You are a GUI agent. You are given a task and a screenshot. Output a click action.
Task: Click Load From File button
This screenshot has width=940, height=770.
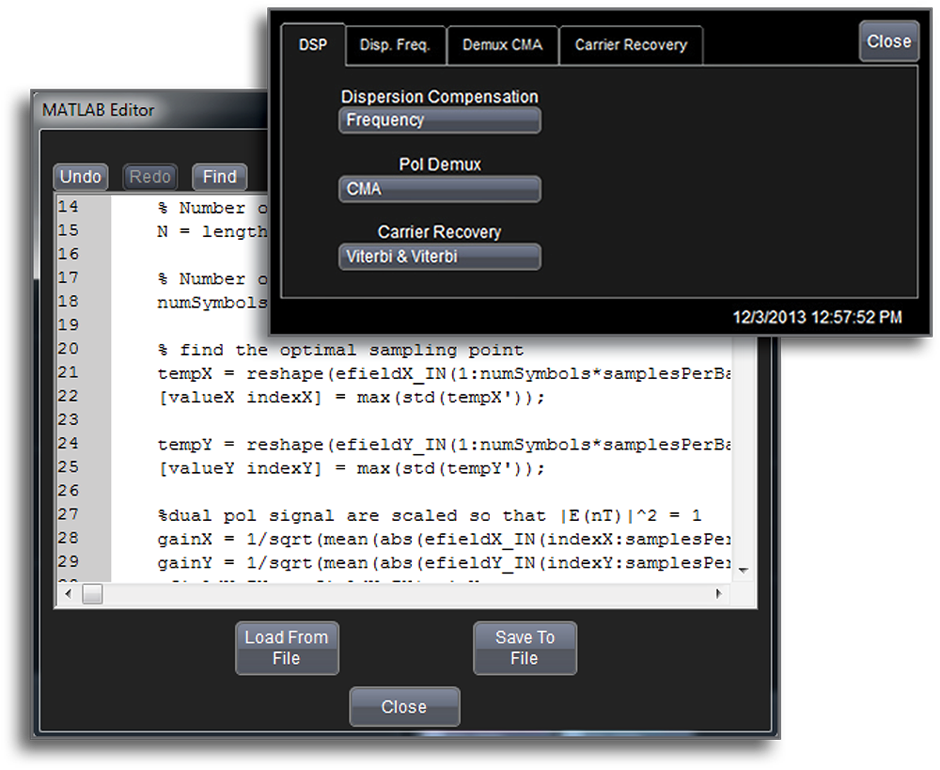(286, 648)
